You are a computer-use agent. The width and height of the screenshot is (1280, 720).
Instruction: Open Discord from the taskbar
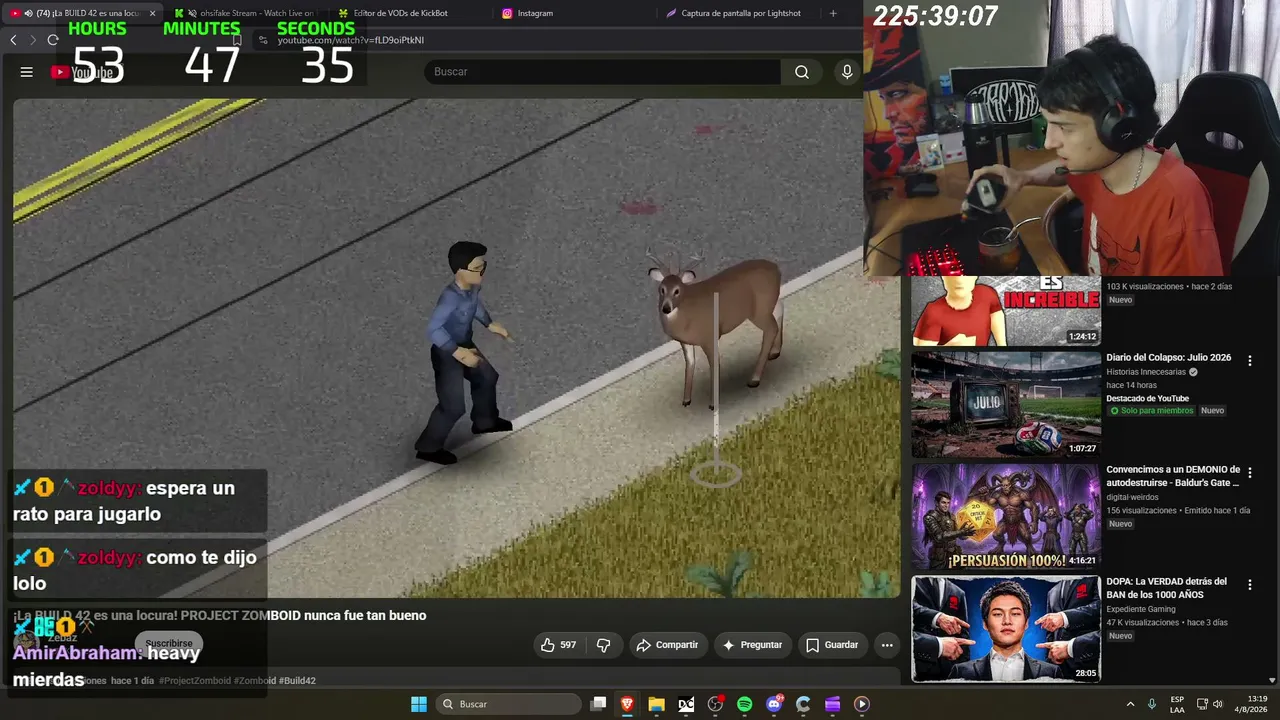(x=773, y=704)
